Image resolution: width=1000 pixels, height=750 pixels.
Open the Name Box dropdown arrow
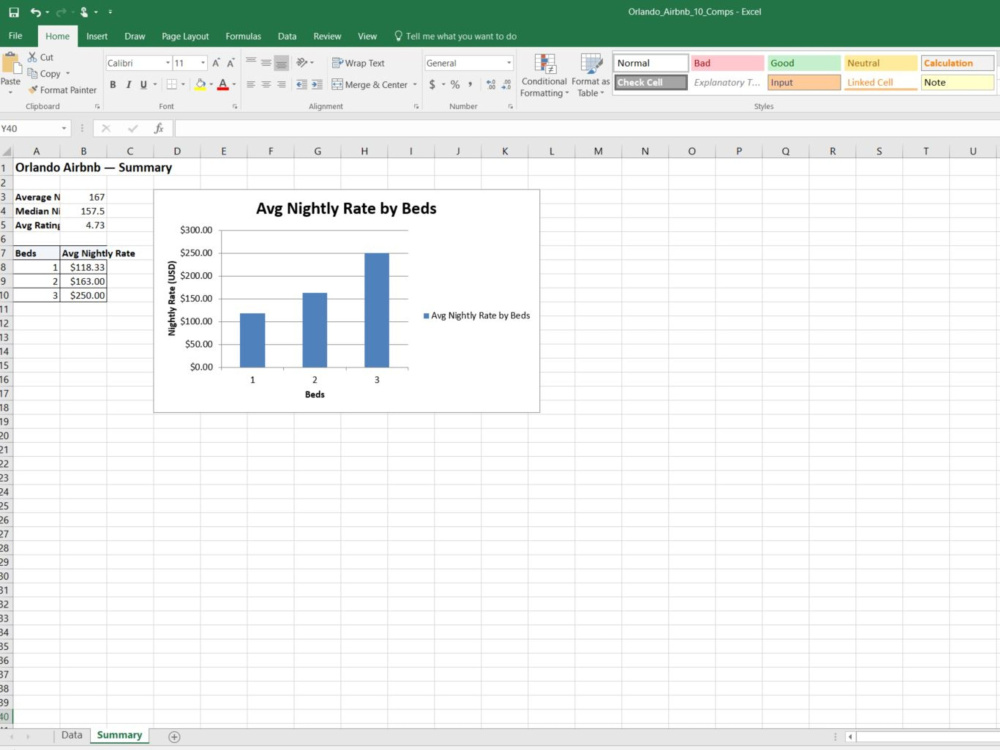[64, 128]
